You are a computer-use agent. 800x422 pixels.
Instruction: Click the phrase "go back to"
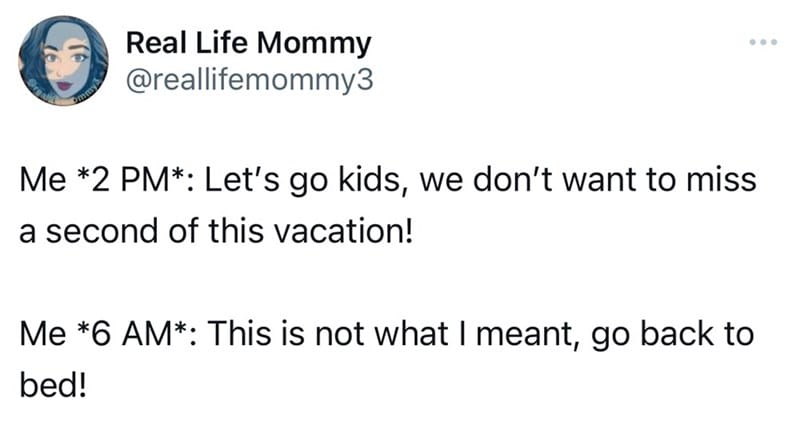pos(672,336)
